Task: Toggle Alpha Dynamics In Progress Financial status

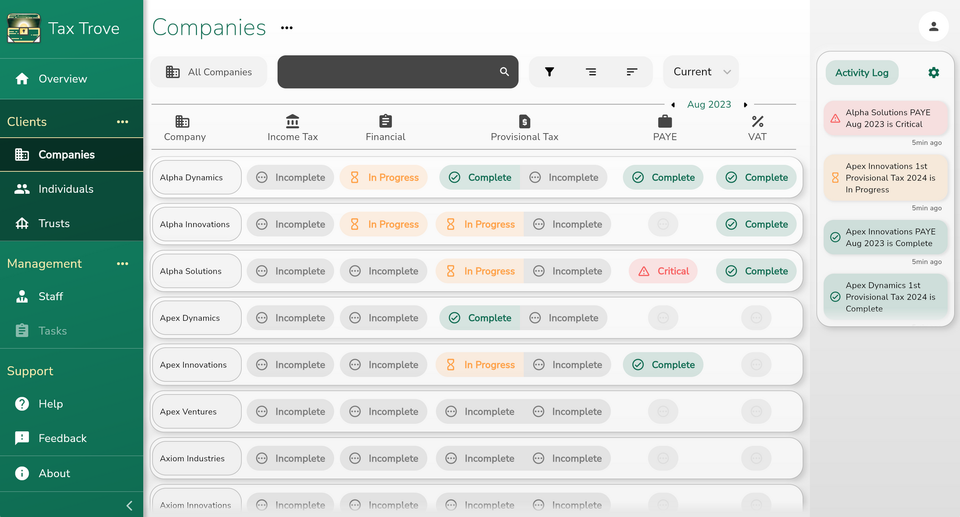Action: tap(384, 177)
